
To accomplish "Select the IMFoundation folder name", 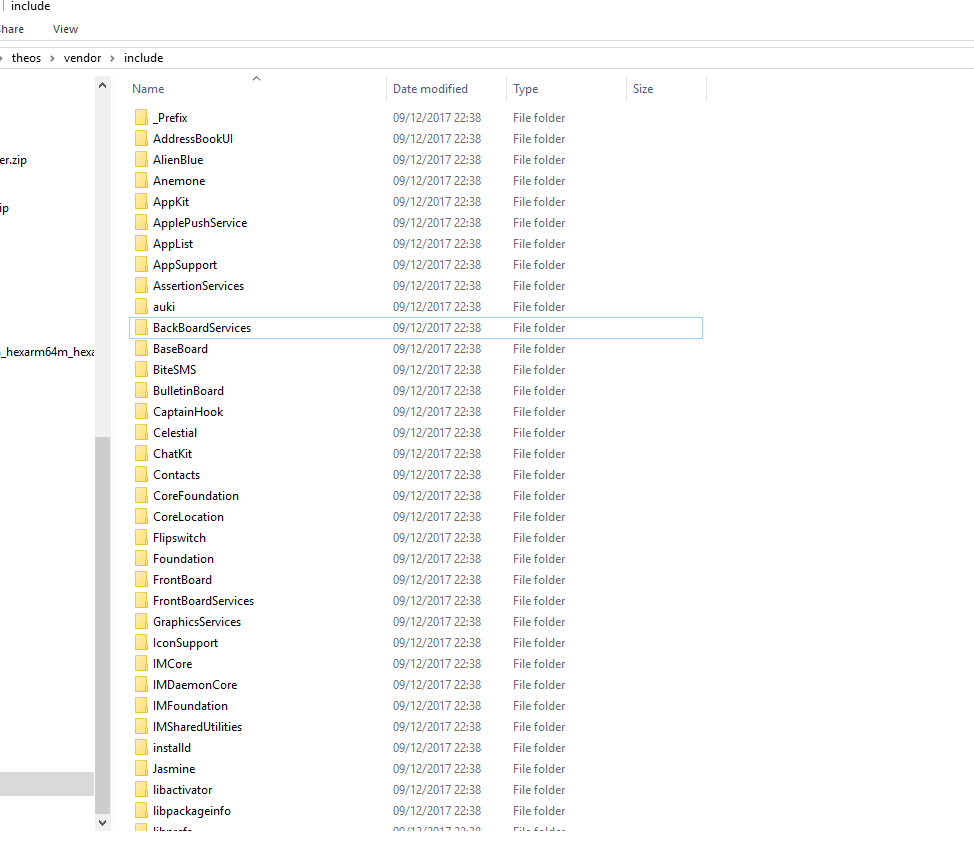I will click(190, 706).
